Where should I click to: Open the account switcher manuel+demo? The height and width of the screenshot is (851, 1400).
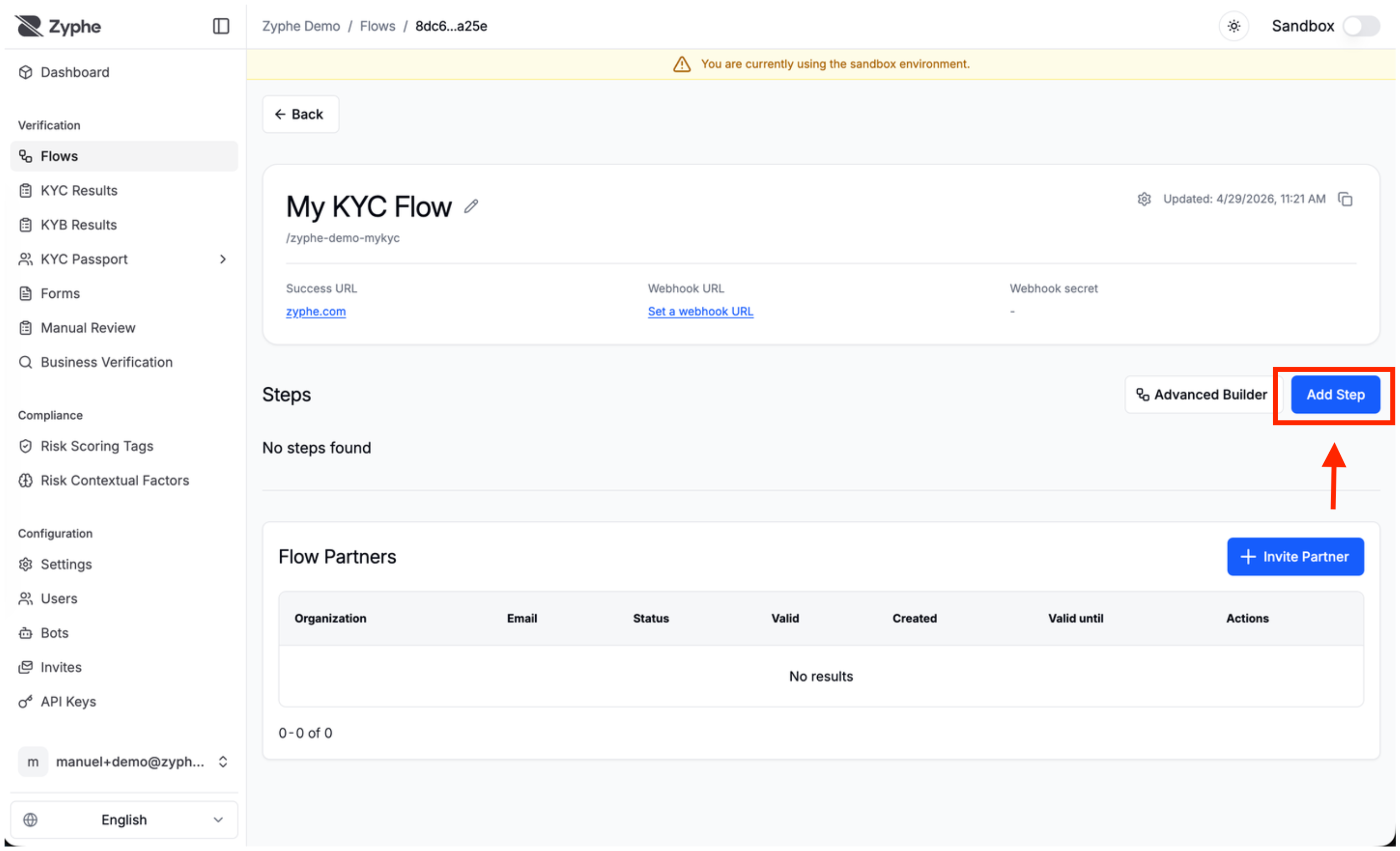[124, 762]
